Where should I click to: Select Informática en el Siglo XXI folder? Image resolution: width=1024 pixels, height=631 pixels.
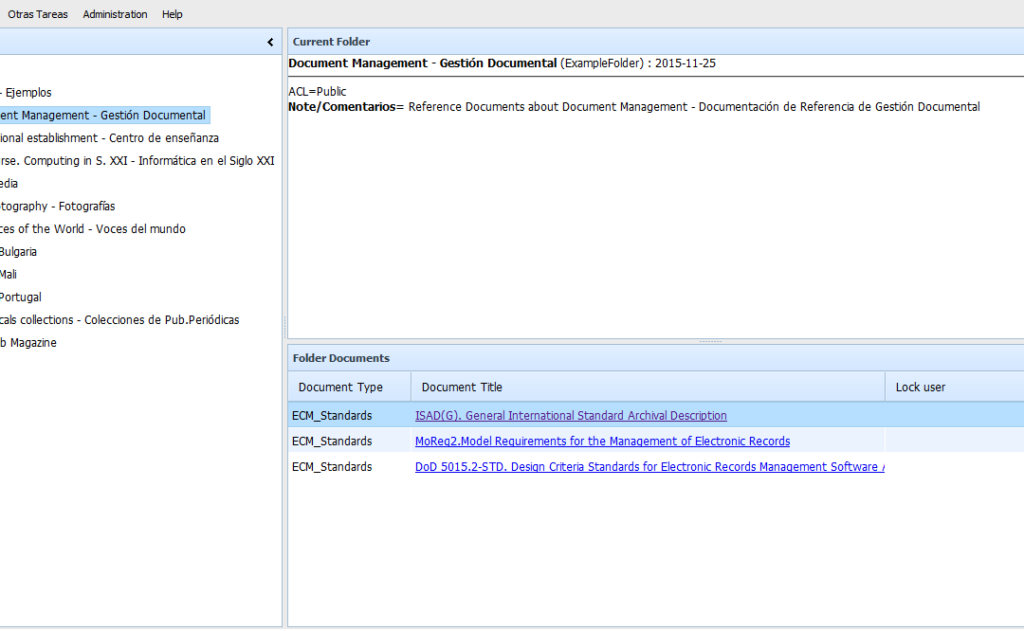[x=137, y=161]
